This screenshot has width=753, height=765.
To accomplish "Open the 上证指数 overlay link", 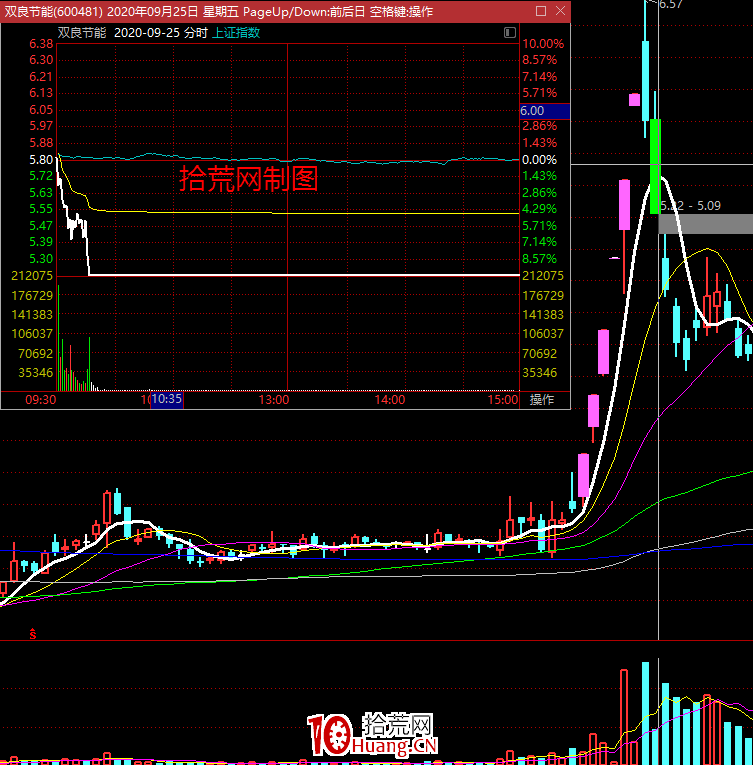I will tap(236, 33).
